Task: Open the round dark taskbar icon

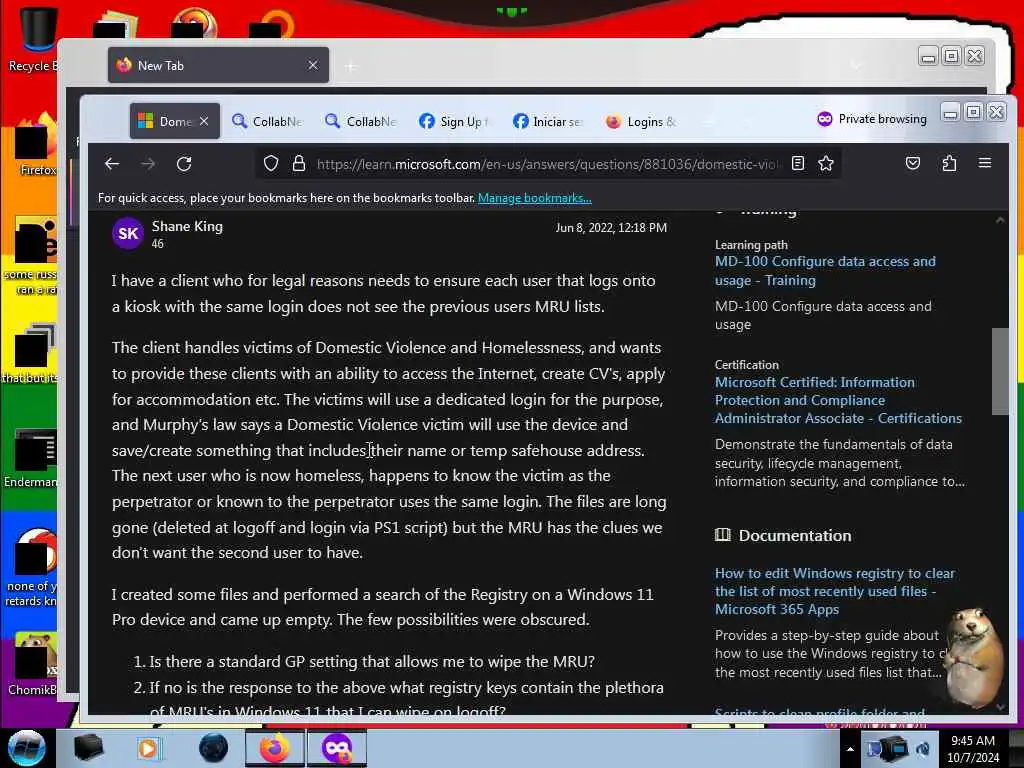Action: tap(213, 748)
